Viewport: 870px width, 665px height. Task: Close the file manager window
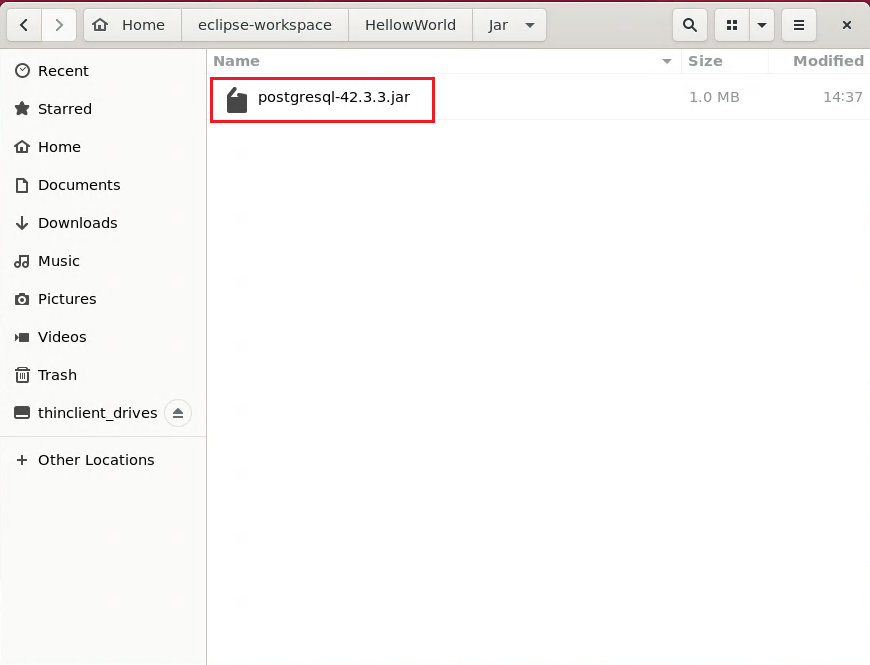(847, 25)
